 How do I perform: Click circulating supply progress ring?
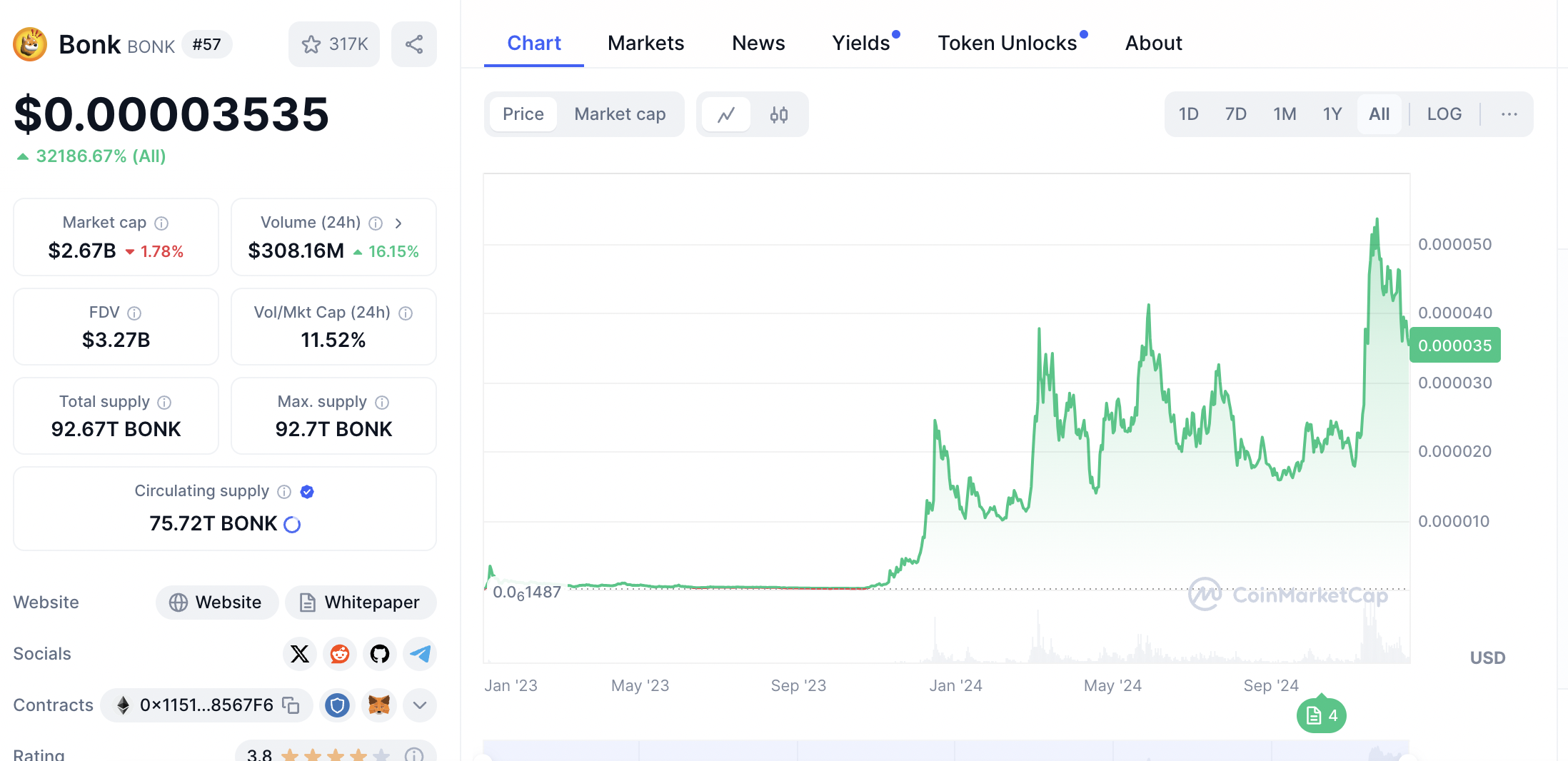click(x=292, y=525)
